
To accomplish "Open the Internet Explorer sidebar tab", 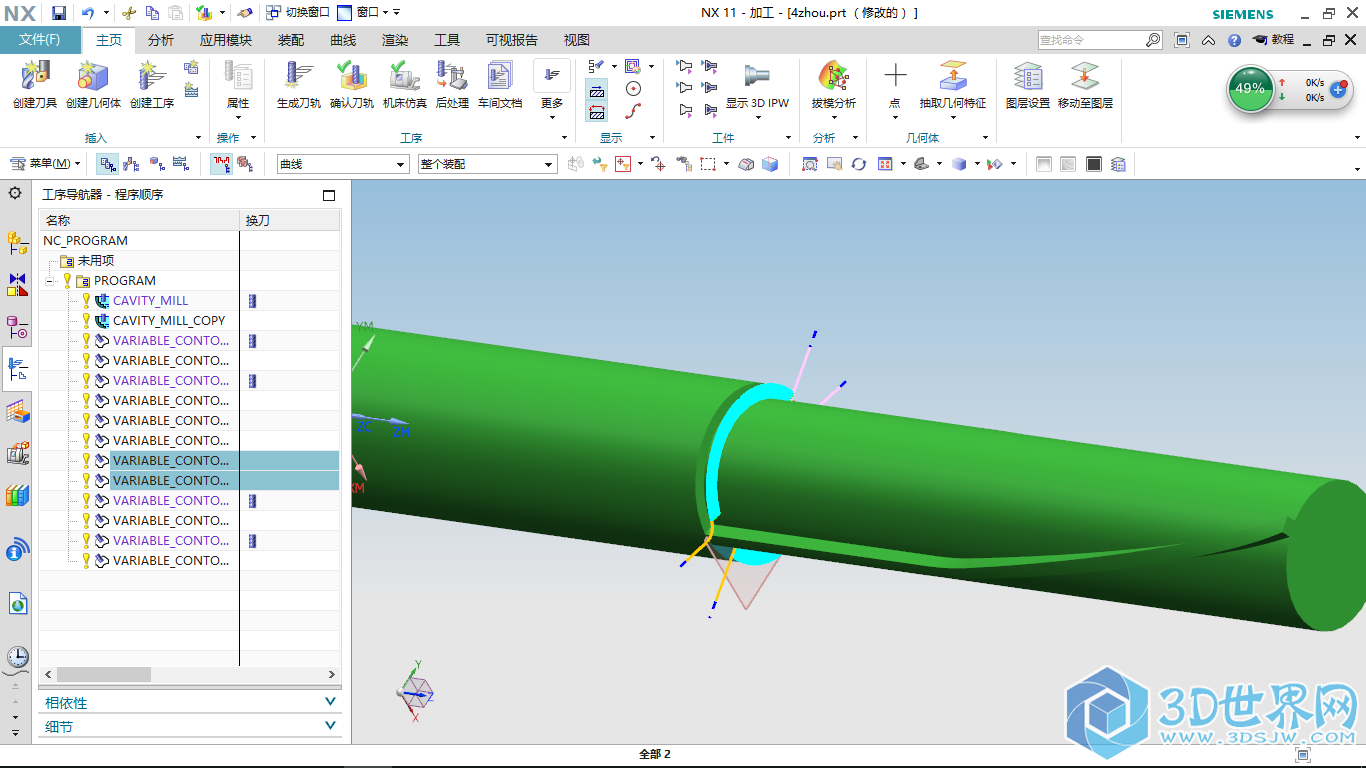I will [x=17, y=603].
